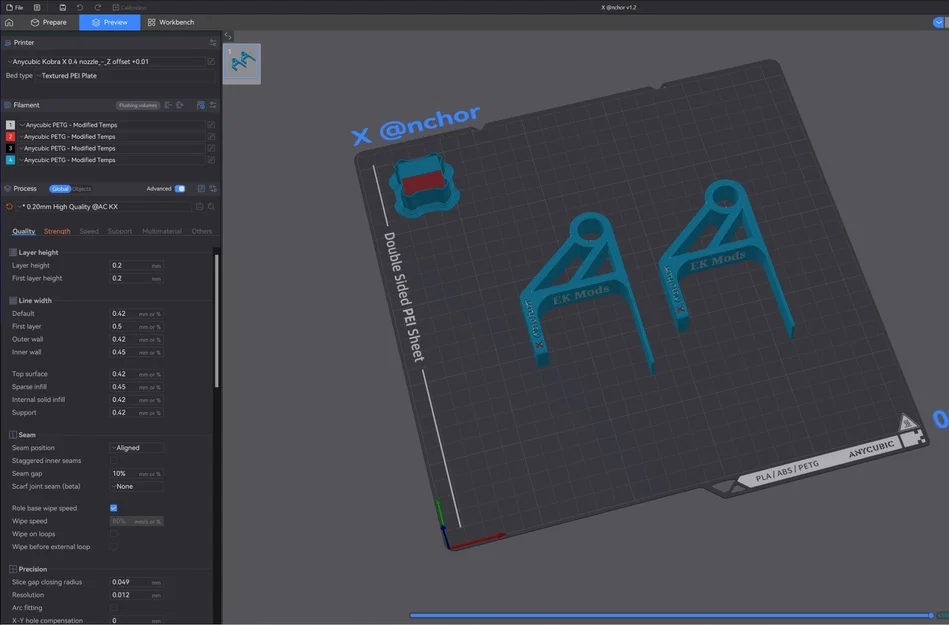
Task: Search process settings with magnifier icon
Action: click(x=211, y=207)
